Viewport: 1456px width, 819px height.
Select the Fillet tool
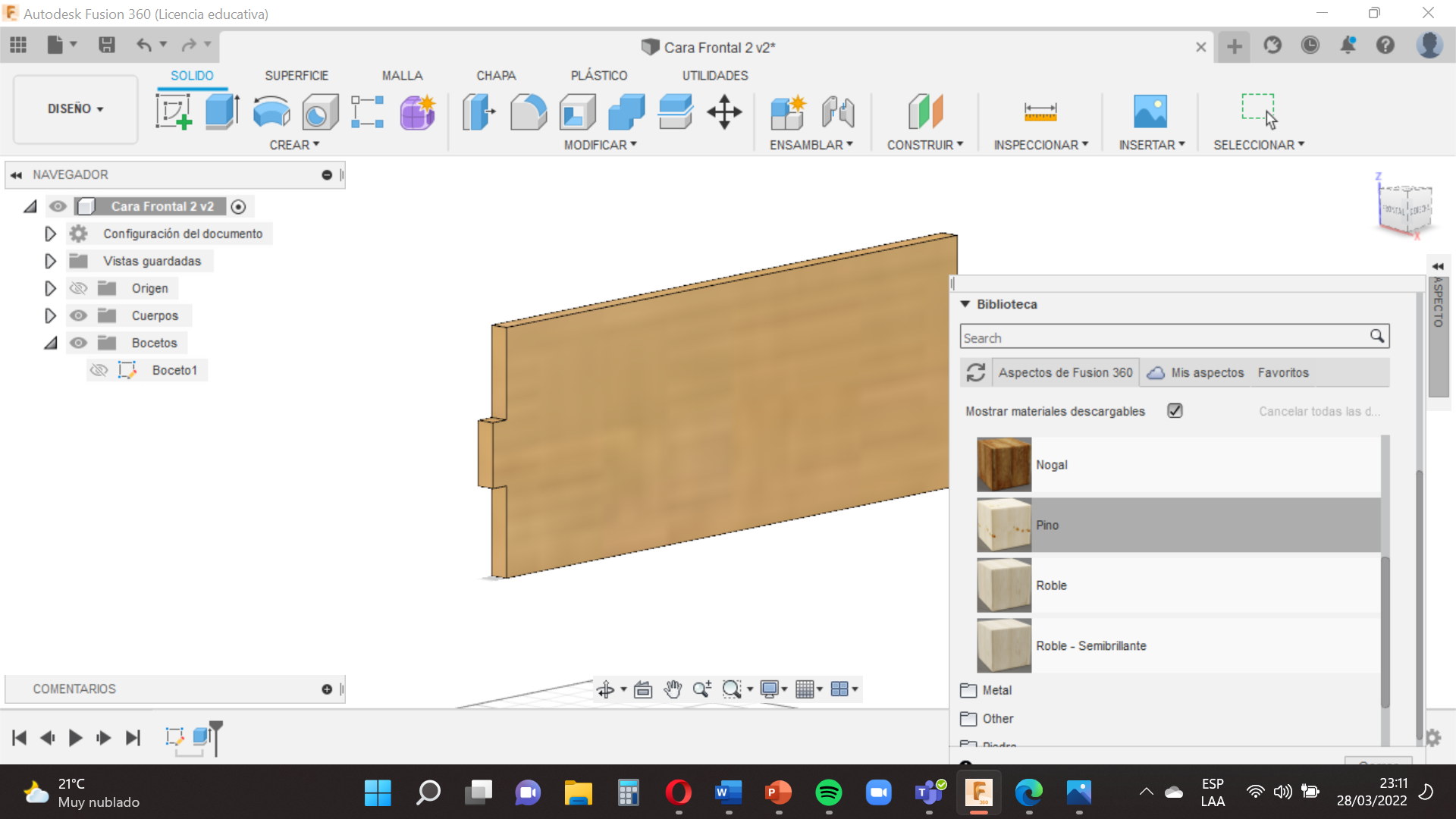pos(529,111)
